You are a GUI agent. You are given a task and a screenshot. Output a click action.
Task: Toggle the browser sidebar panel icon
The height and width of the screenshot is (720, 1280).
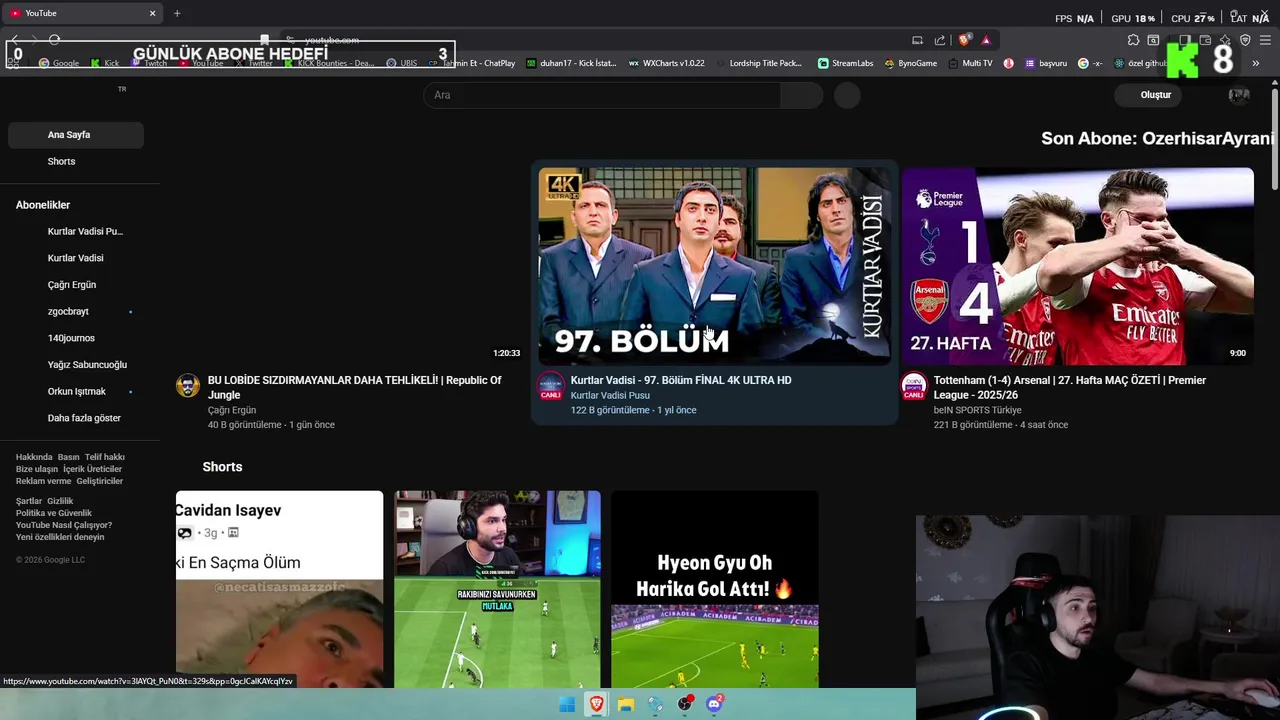(1185, 40)
